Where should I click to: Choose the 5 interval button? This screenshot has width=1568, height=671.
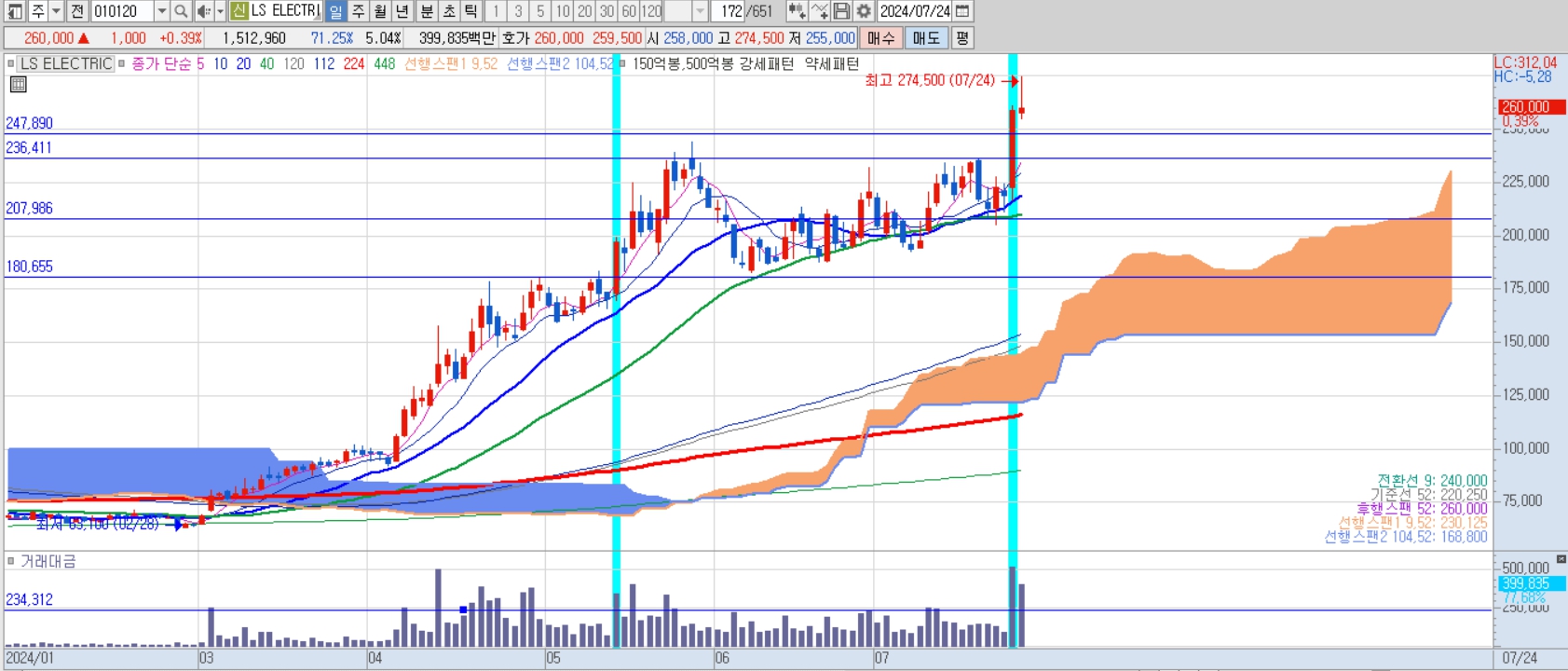(x=540, y=11)
